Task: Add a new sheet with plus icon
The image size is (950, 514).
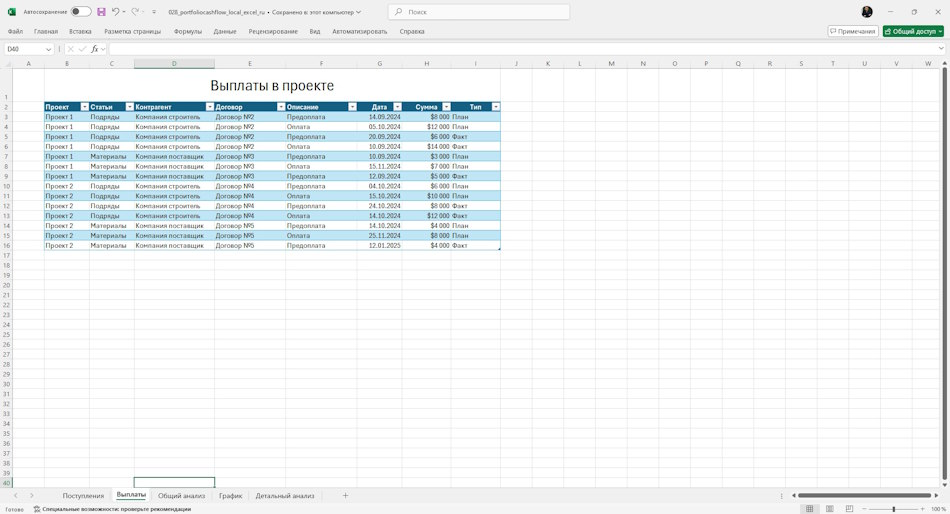Action: click(x=345, y=496)
